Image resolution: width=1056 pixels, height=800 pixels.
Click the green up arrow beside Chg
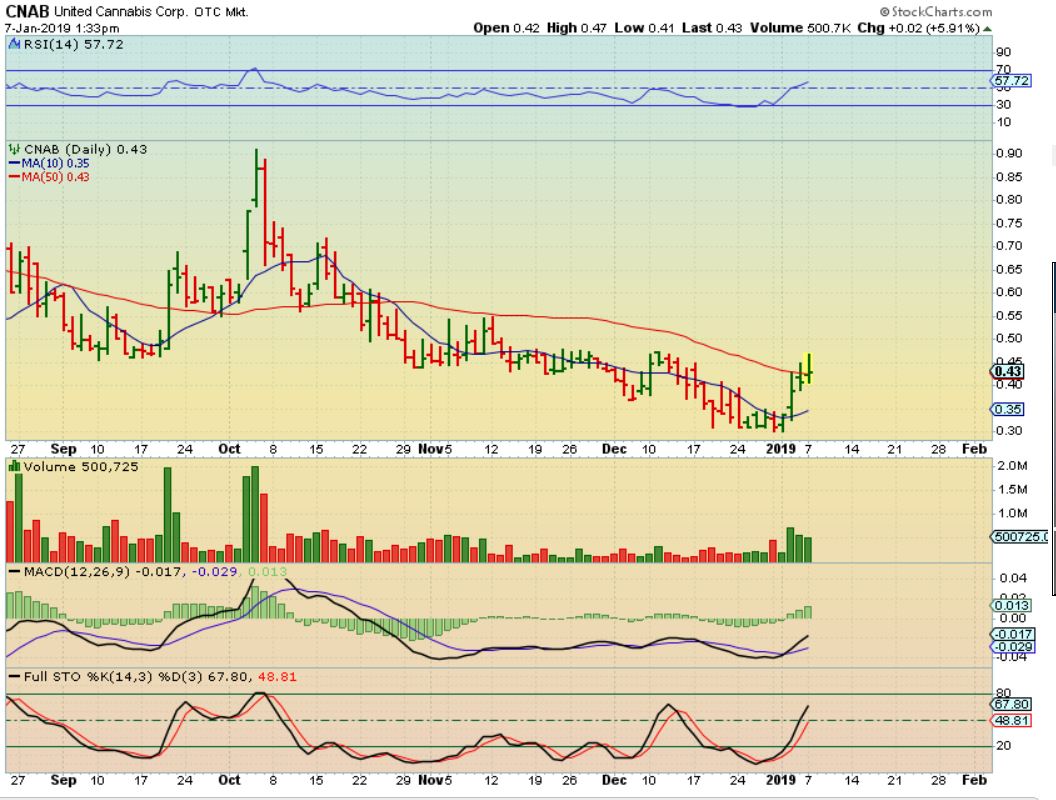pyautogui.click(x=987, y=28)
